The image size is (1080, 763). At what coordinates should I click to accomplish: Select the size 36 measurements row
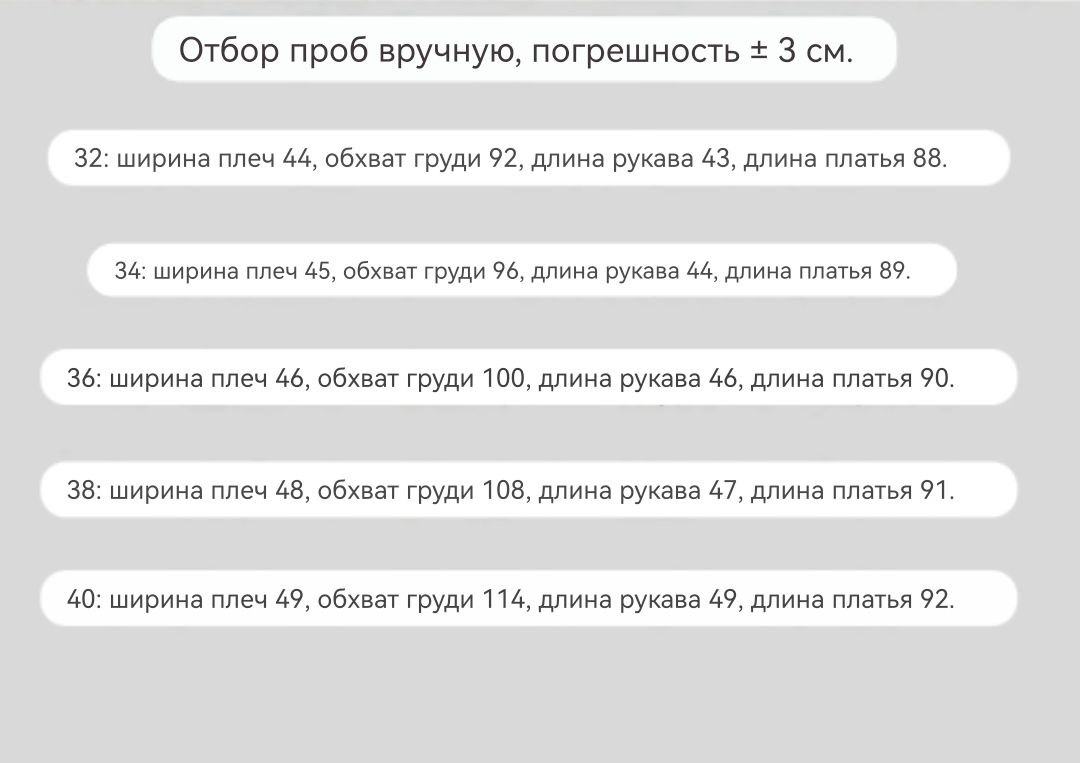(x=529, y=377)
